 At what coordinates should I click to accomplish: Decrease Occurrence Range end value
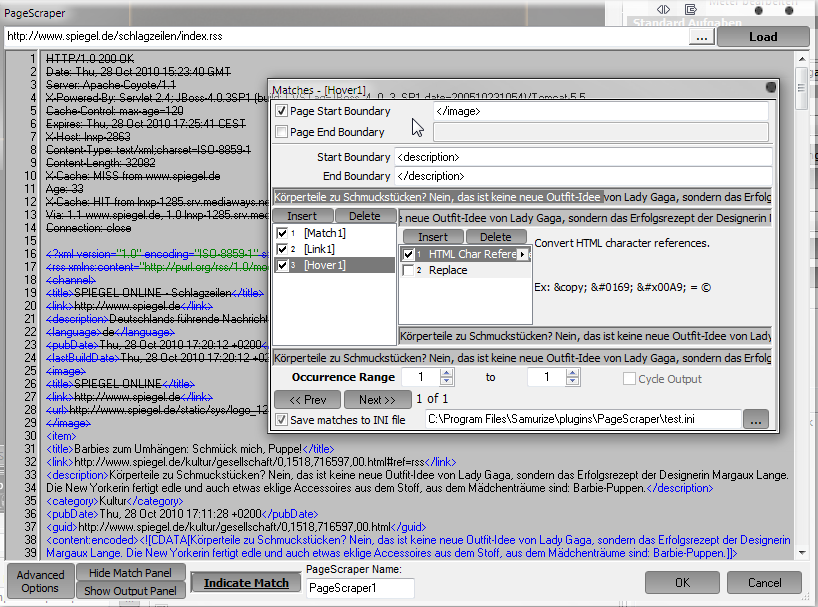572,381
